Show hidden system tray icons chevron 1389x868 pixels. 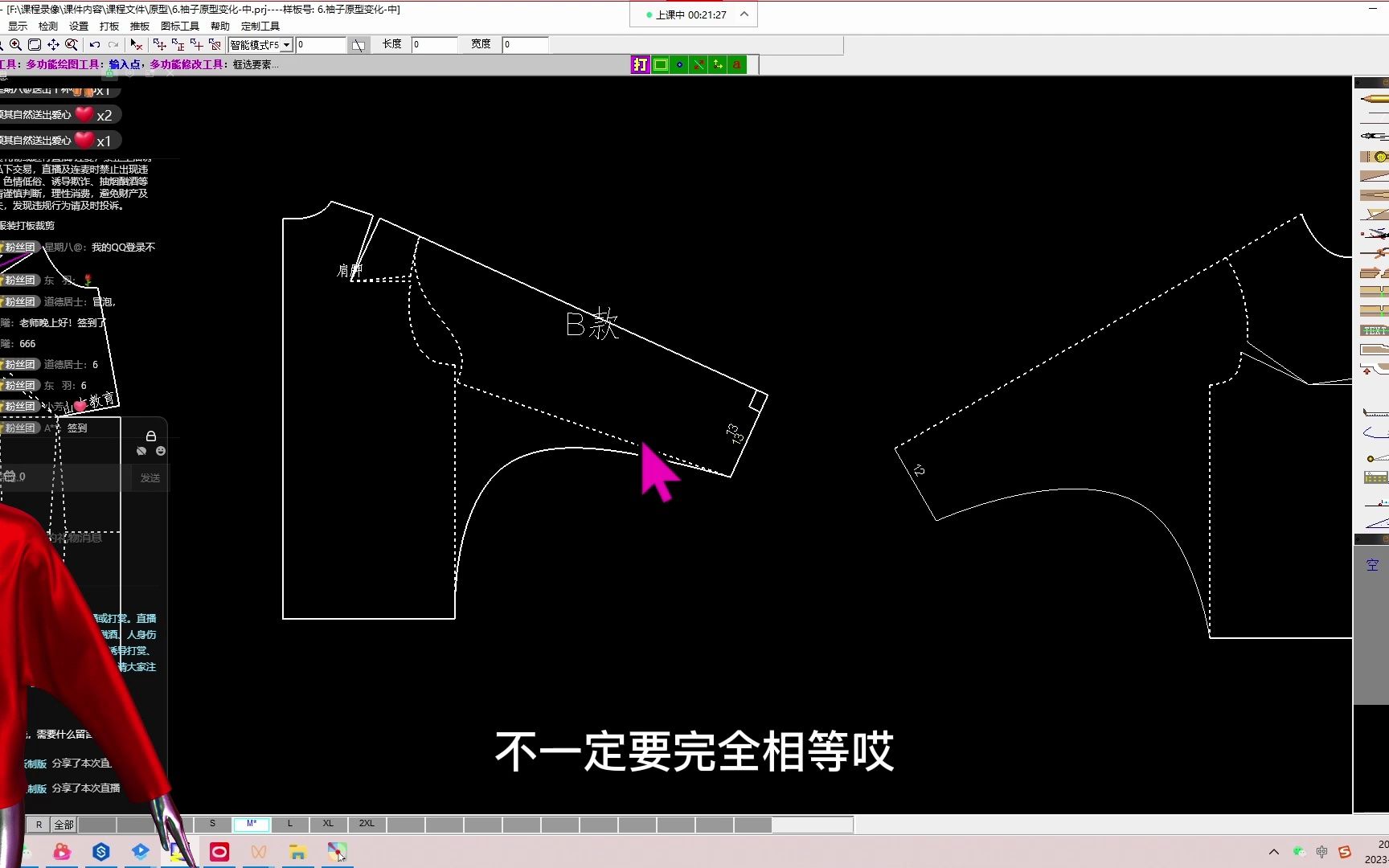point(1273,852)
